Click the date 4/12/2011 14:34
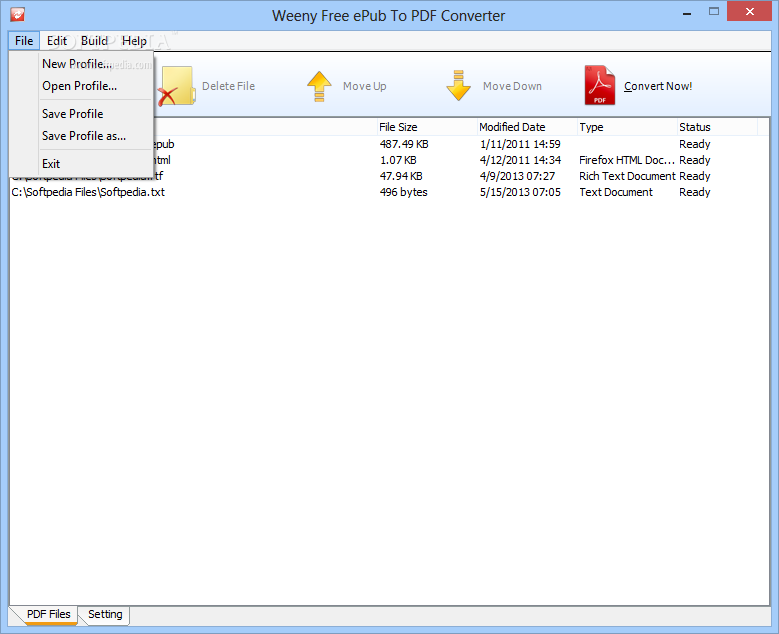779x634 pixels. pyautogui.click(x=520, y=160)
